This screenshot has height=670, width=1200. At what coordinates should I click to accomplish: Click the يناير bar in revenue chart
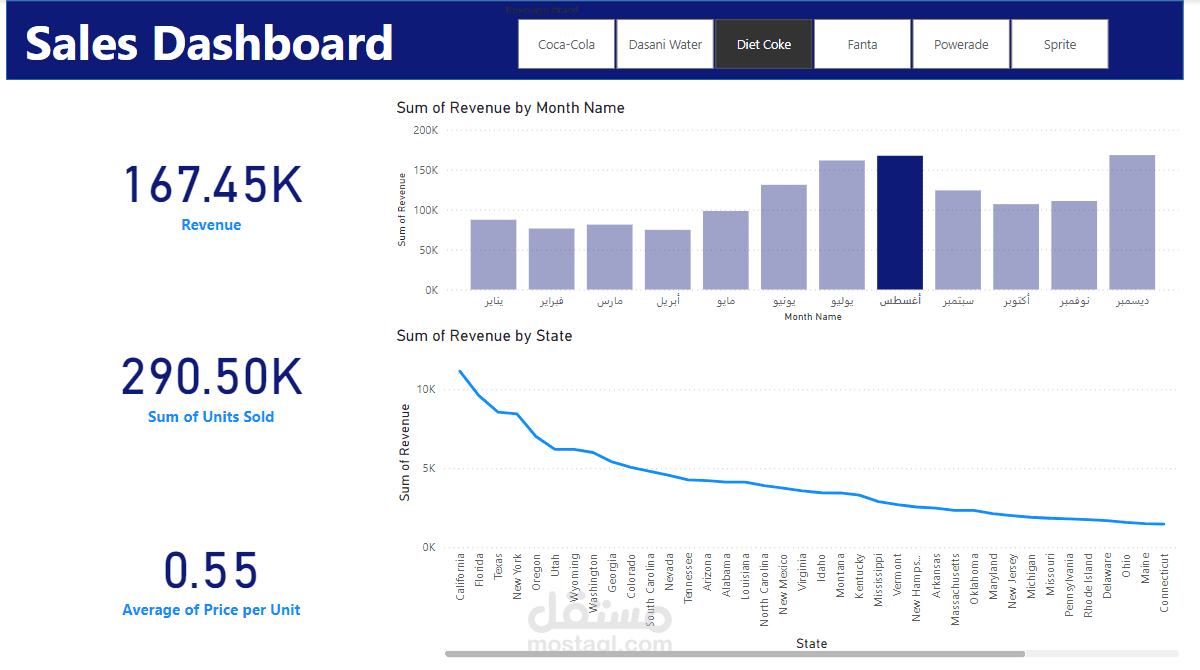click(x=494, y=255)
